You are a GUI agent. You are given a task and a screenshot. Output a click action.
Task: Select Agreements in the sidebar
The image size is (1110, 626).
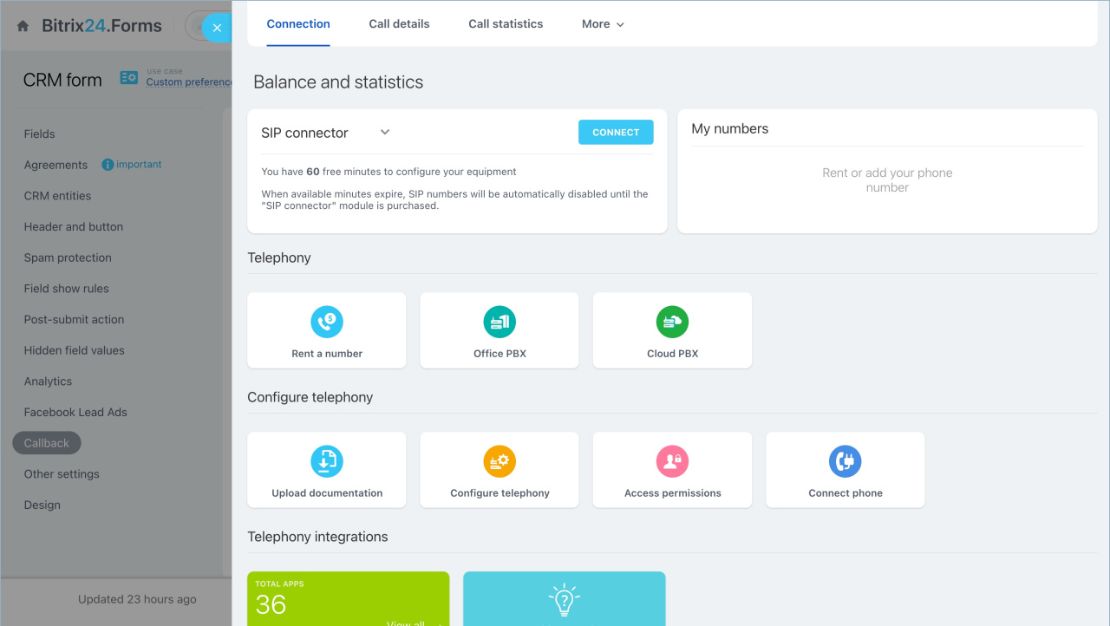point(55,165)
